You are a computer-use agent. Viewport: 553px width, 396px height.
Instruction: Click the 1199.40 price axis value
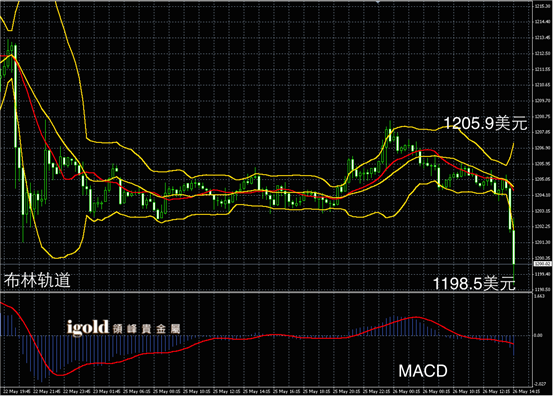tap(542, 274)
